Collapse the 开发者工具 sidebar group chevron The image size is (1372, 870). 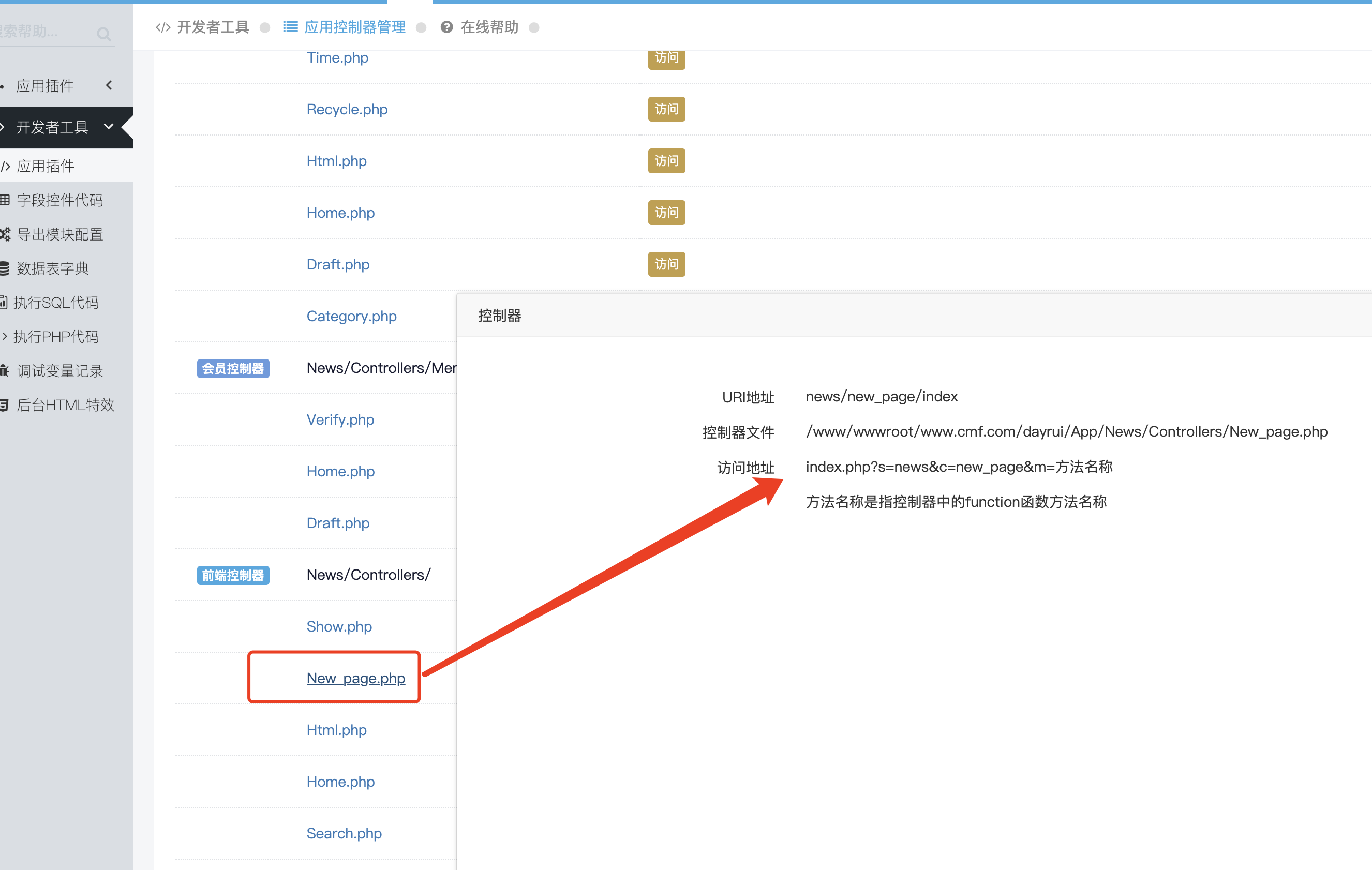109,127
